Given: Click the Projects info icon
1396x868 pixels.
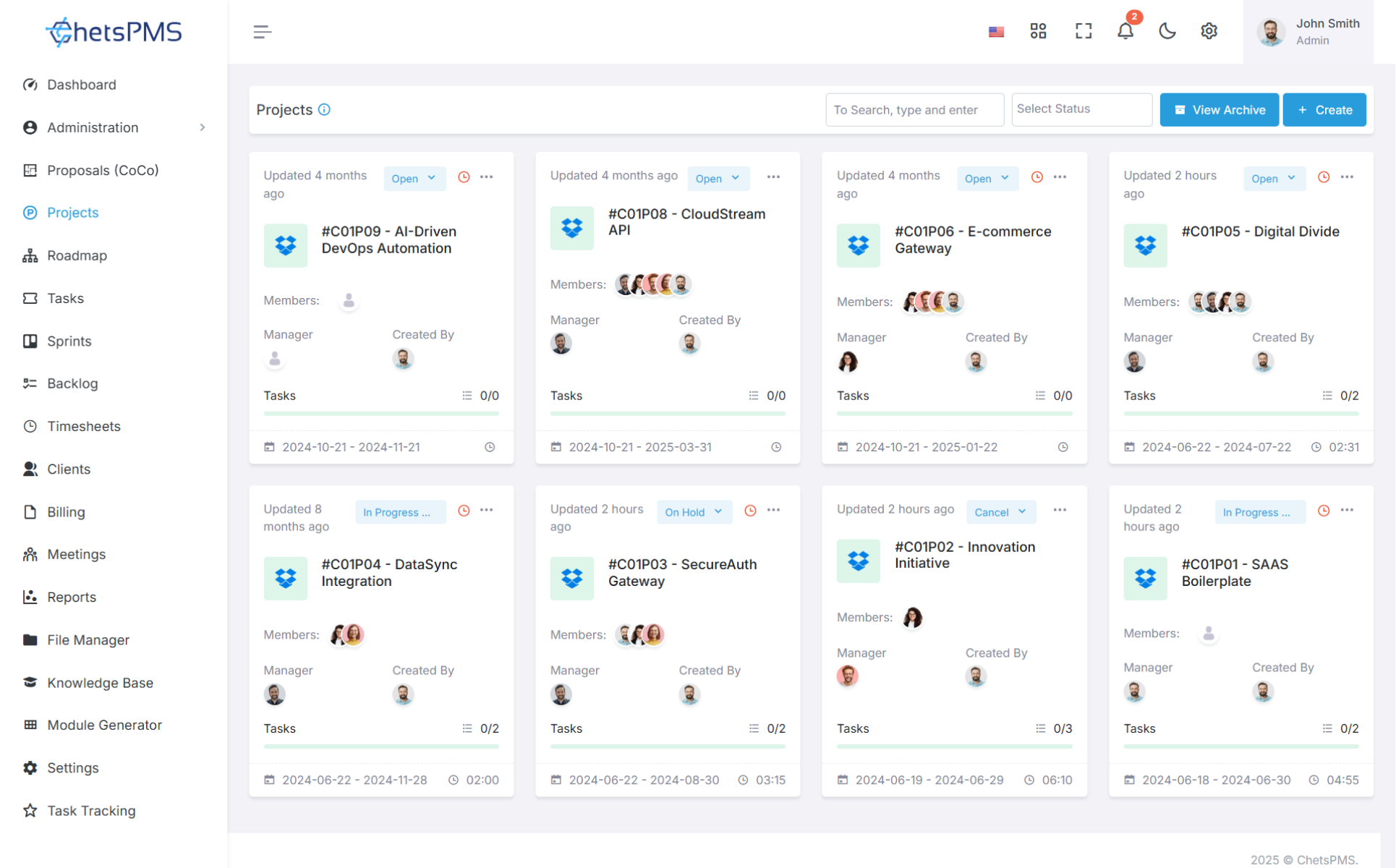Looking at the screenshot, I should click(x=324, y=110).
